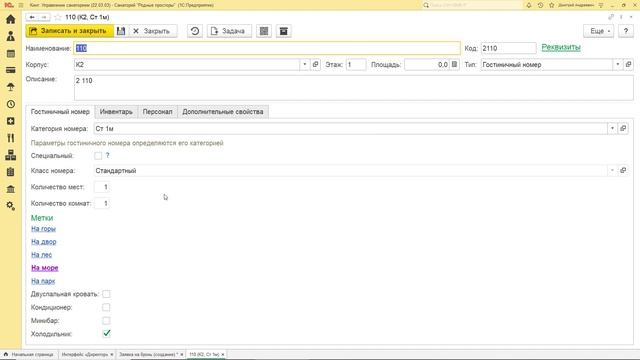
Task: Click the На горы tag link
Action: (x=43, y=229)
